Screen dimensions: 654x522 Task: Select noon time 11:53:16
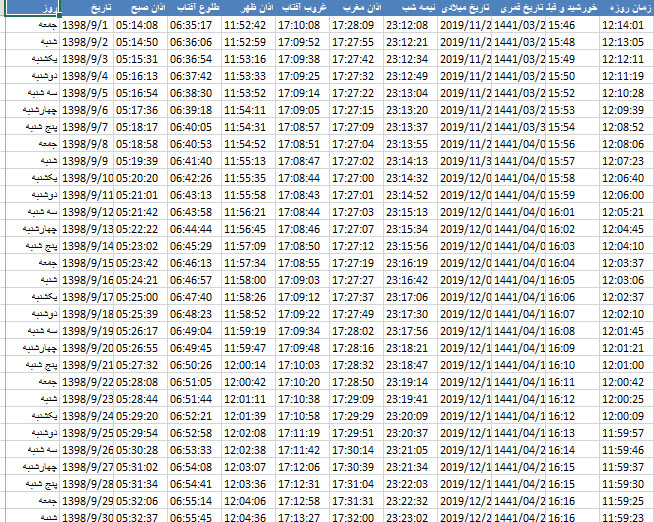tap(248, 59)
